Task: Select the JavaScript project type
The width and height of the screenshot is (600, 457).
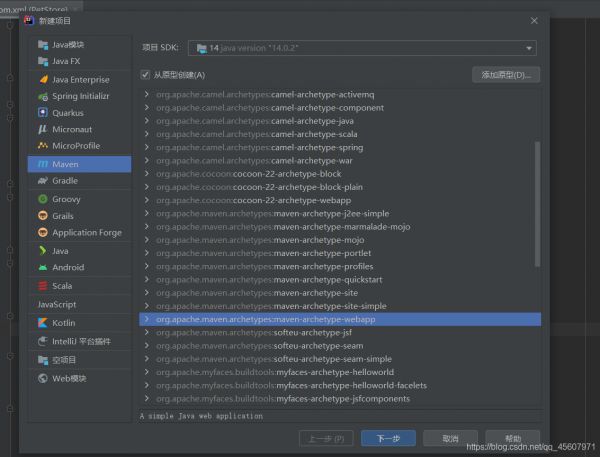Action: pyautogui.click(x=57, y=305)
